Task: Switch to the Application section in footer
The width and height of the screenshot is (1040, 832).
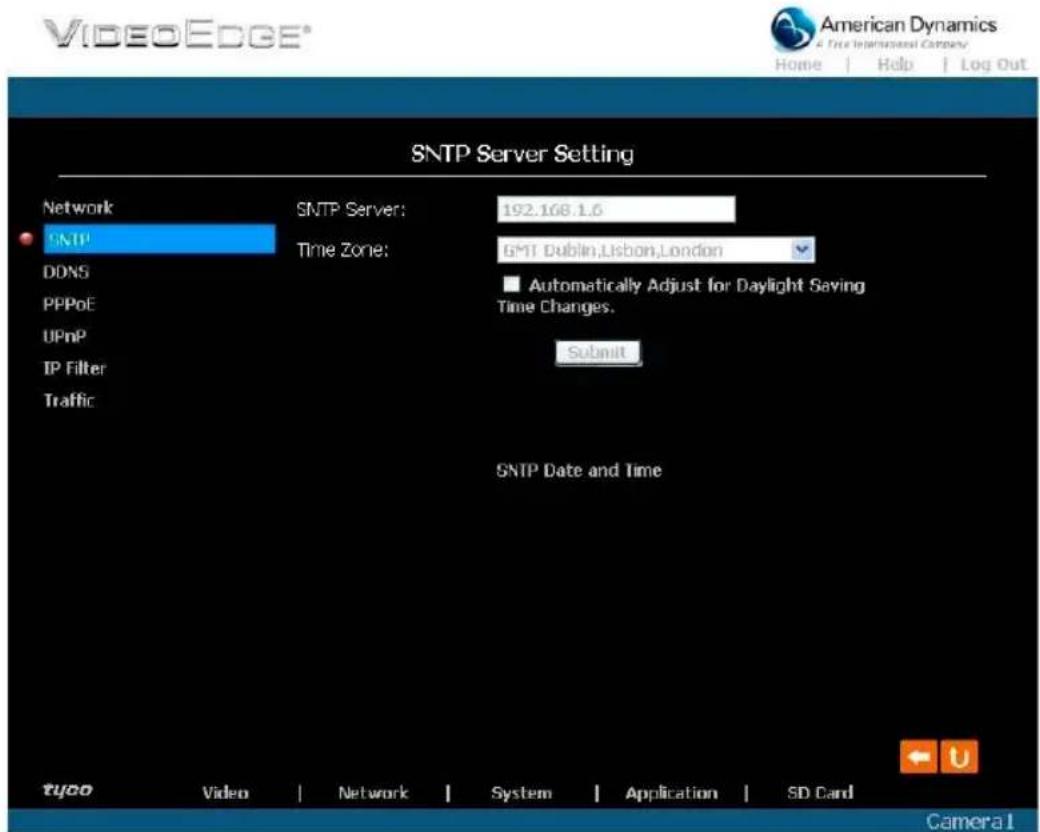Action: pos(671,793)
